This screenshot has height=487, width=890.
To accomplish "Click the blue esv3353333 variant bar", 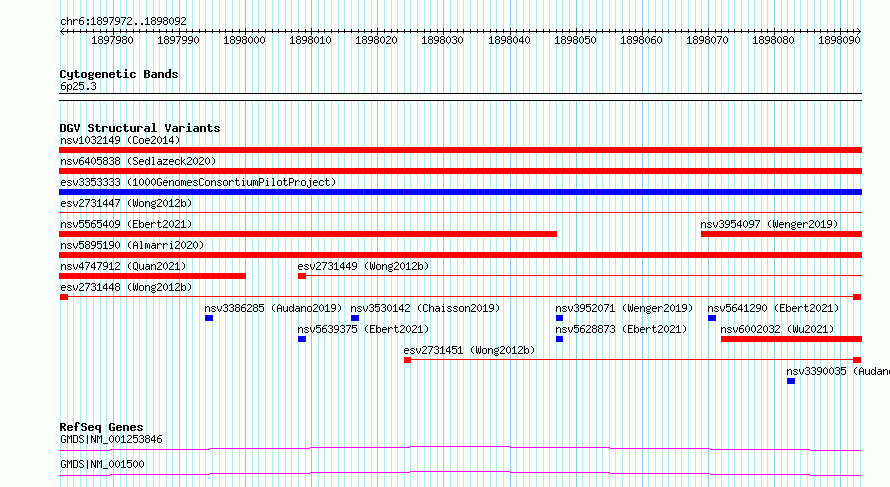I will 460,192.
